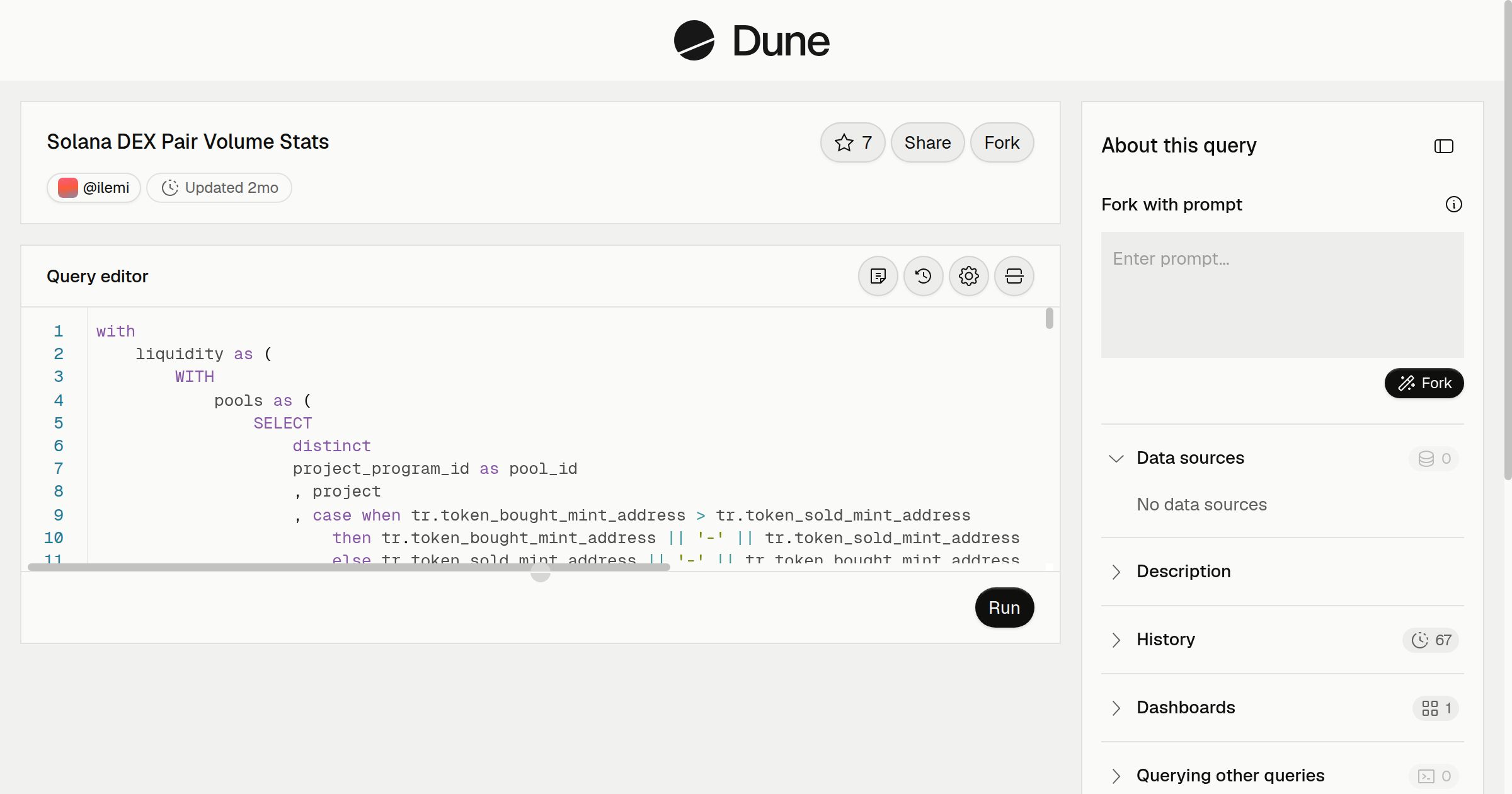Focus the Enter prompt text area
The width and height of the screenshot is (1512, 794).
[x=1282, y=295]
